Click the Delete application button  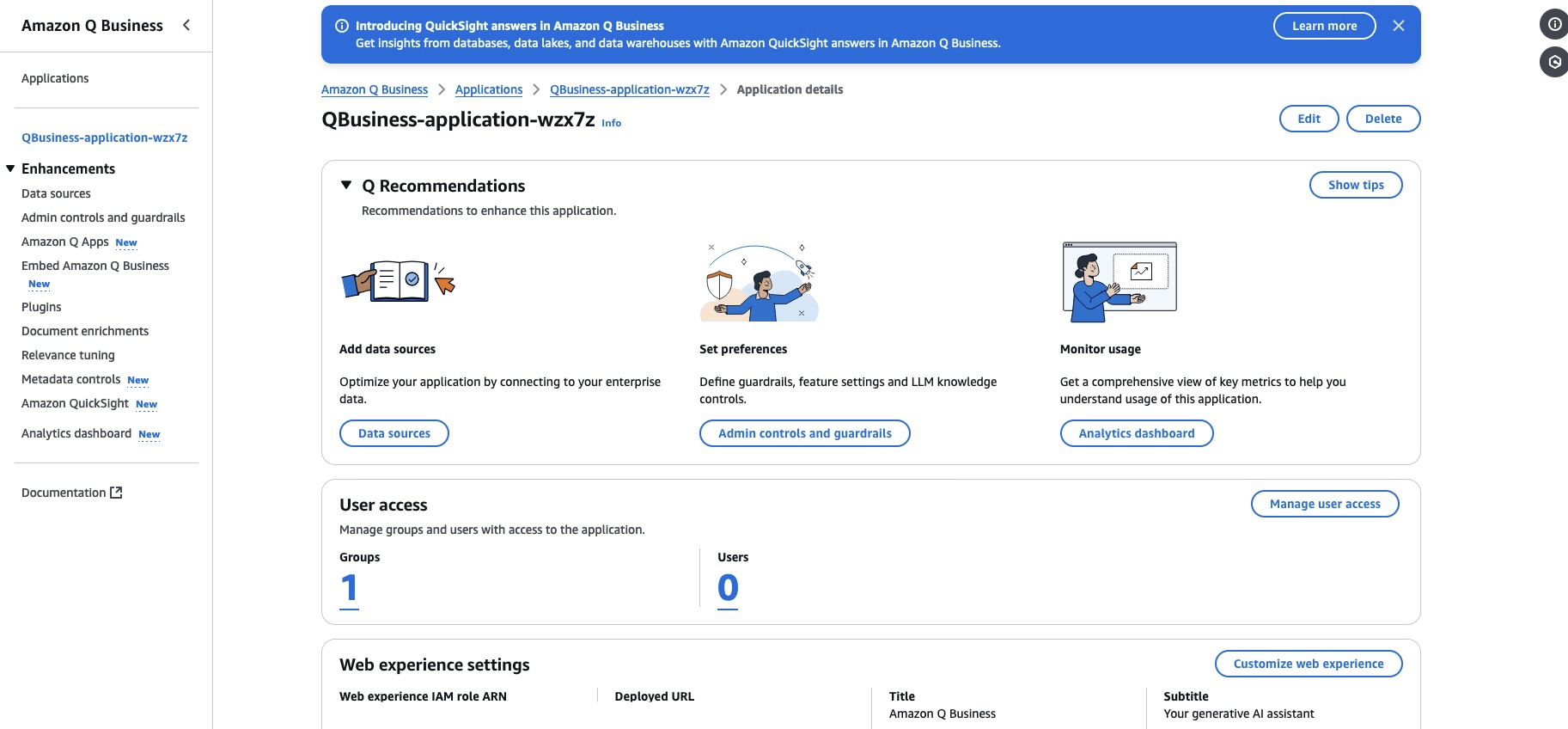pos(1382,119)
